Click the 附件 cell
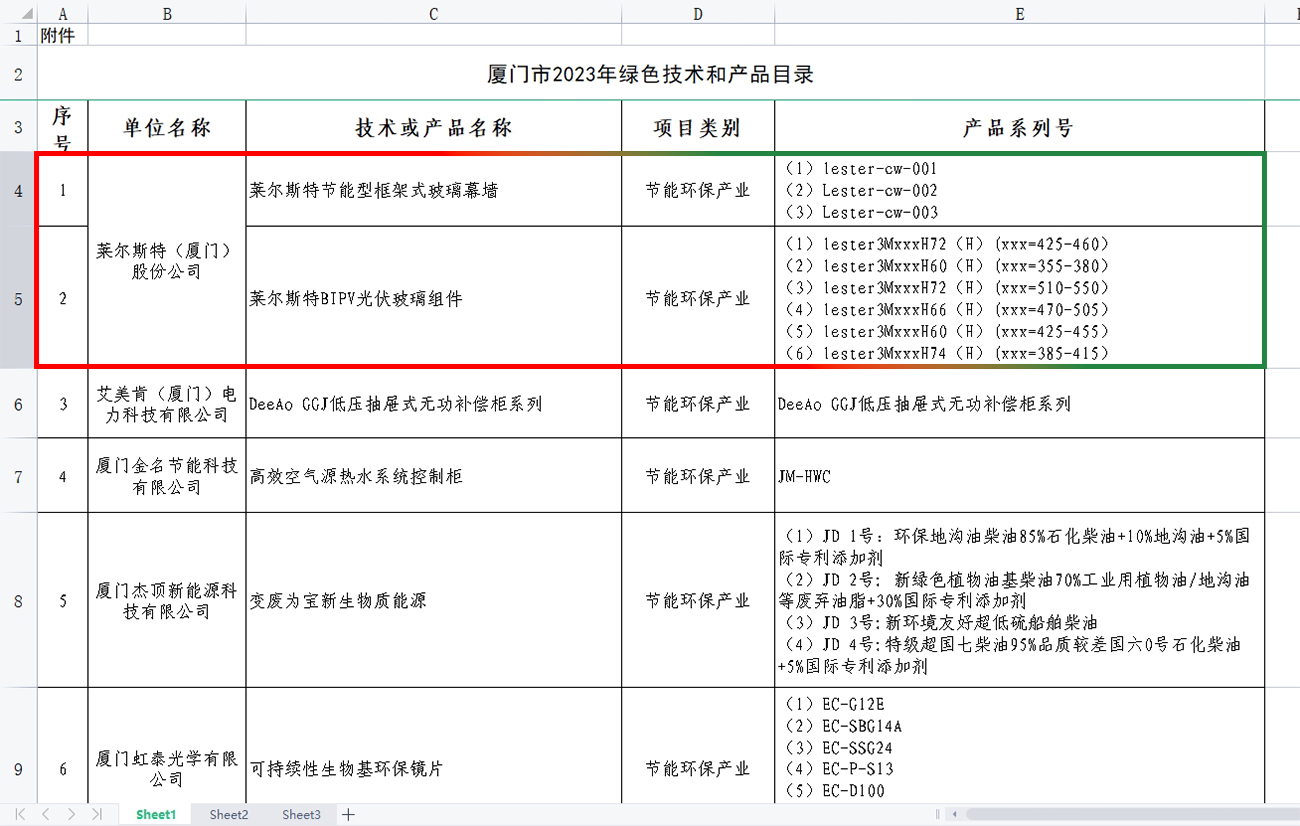 tap(63, 35)
